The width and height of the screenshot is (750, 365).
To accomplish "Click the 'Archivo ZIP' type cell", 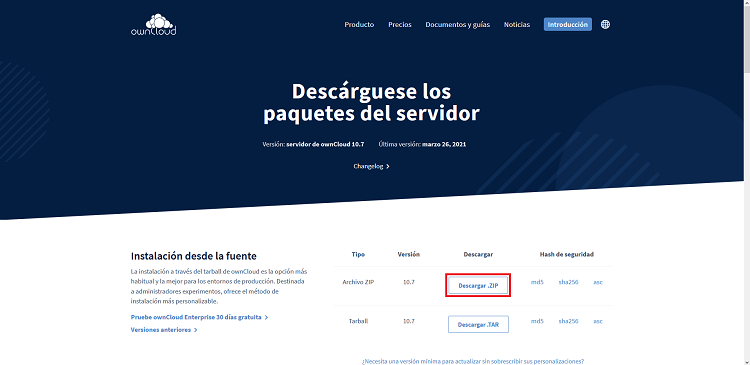I will pos(358,282).
